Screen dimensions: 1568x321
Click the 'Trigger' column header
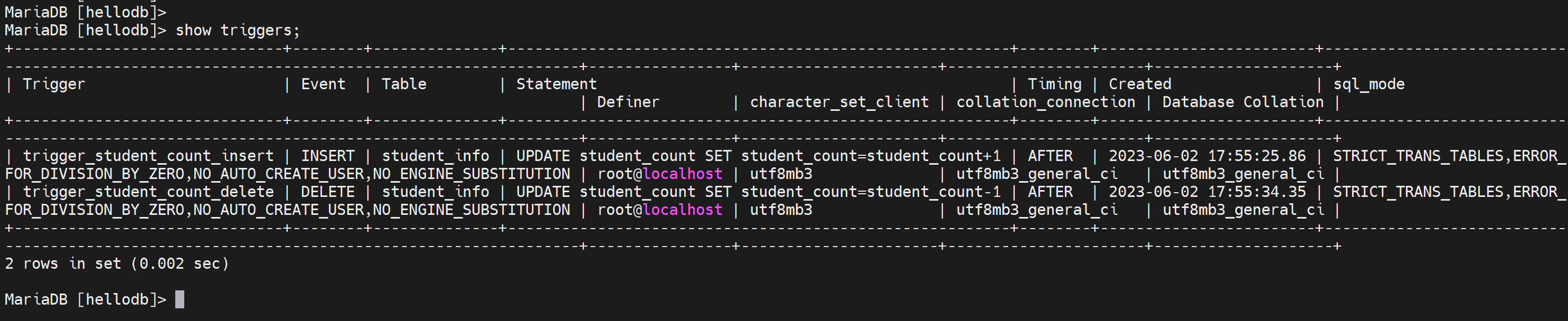53,84
